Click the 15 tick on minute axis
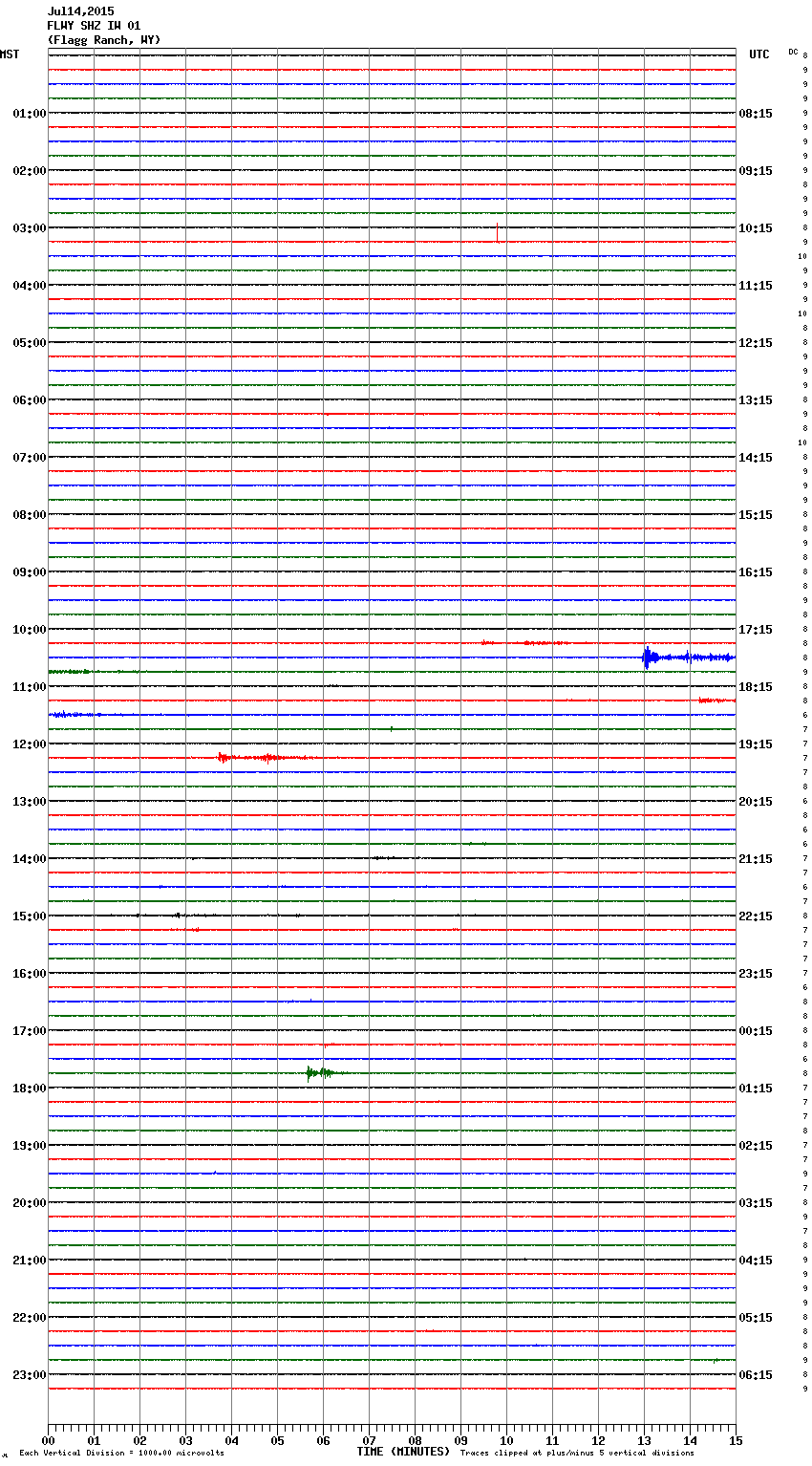This screenshot has width=812, height=1466. coord(736,1440)
